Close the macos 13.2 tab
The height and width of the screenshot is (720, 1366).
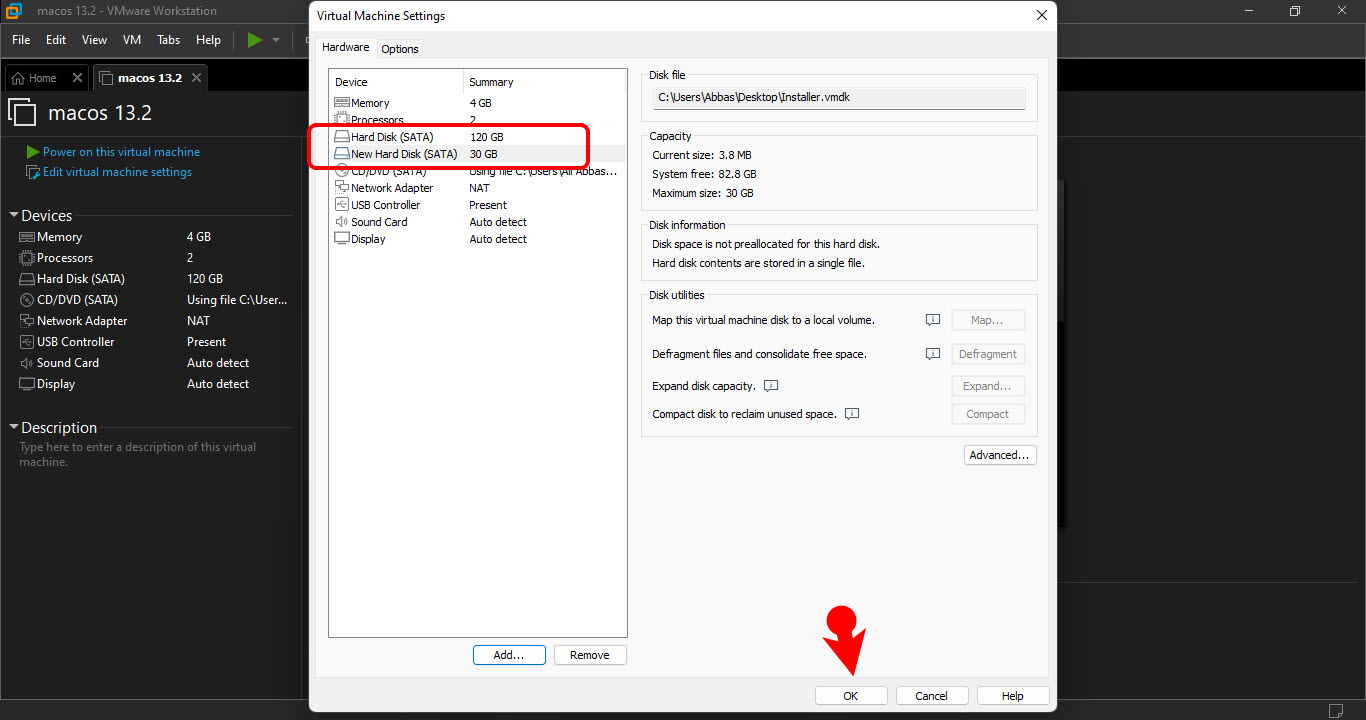pos(197,78)
